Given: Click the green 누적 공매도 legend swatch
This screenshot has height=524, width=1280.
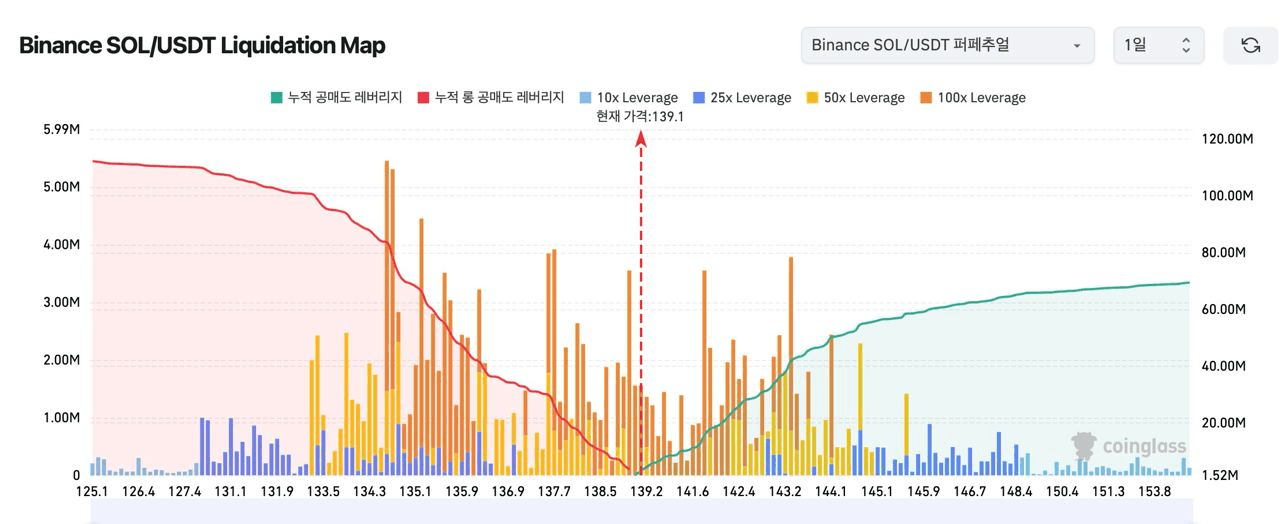Looking at the screenshot, I should coord(276,98).
